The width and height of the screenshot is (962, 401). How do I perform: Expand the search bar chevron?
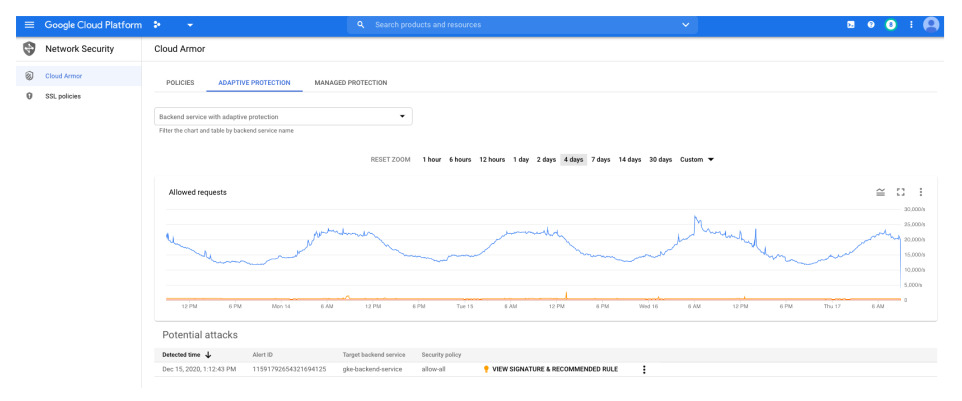point(685,25)
